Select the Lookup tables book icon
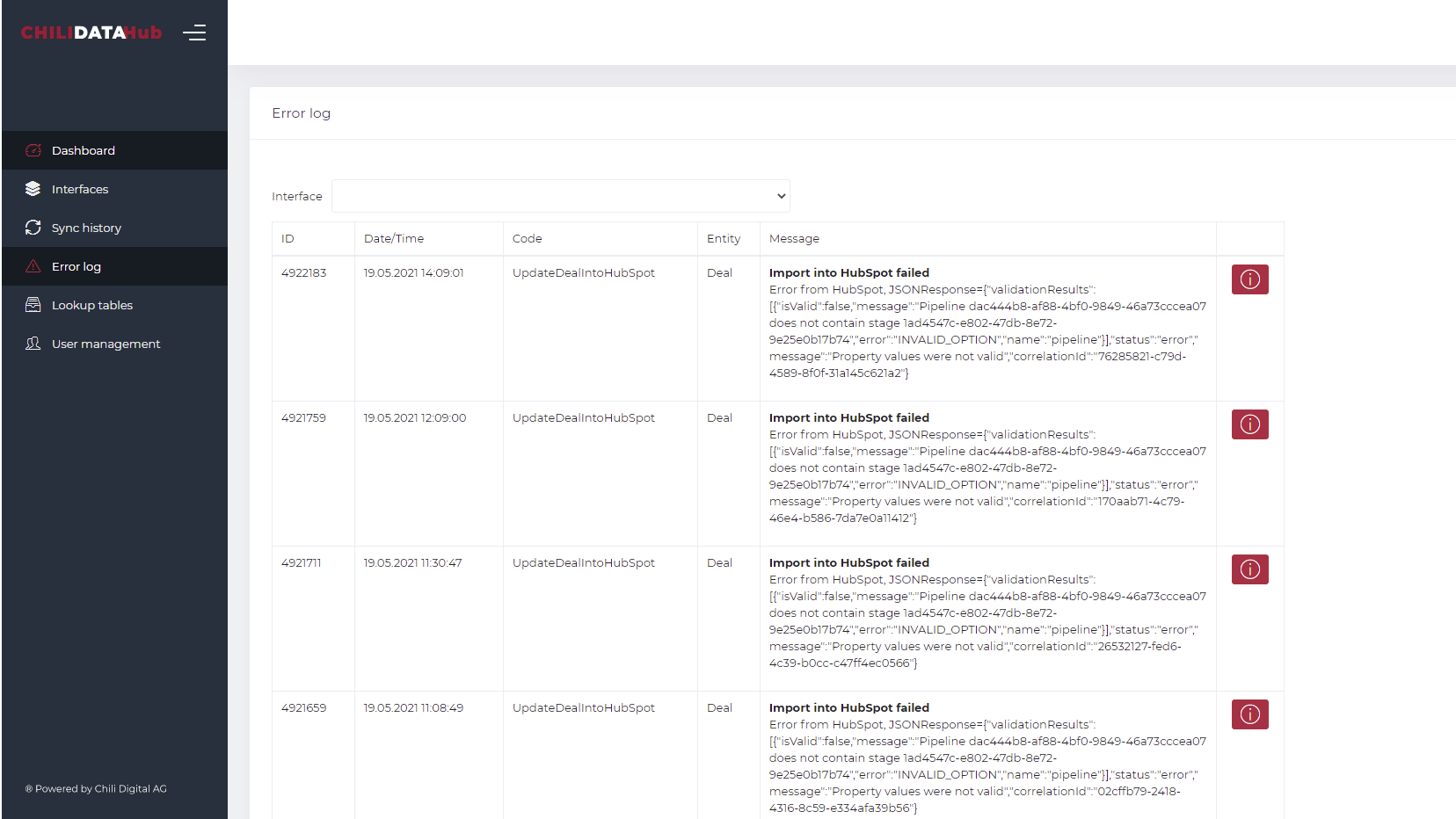The width and height of the screenshot is (1456, 819). 33,305
